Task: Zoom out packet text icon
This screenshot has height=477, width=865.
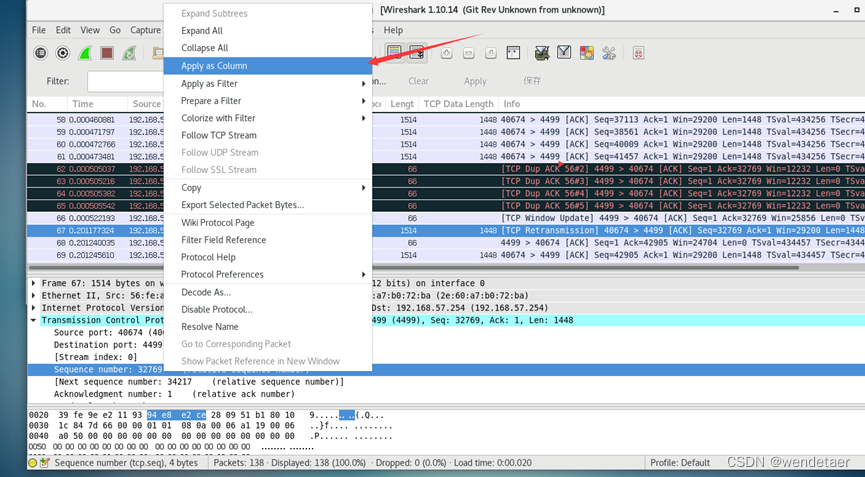Action: tap(469, 53)
